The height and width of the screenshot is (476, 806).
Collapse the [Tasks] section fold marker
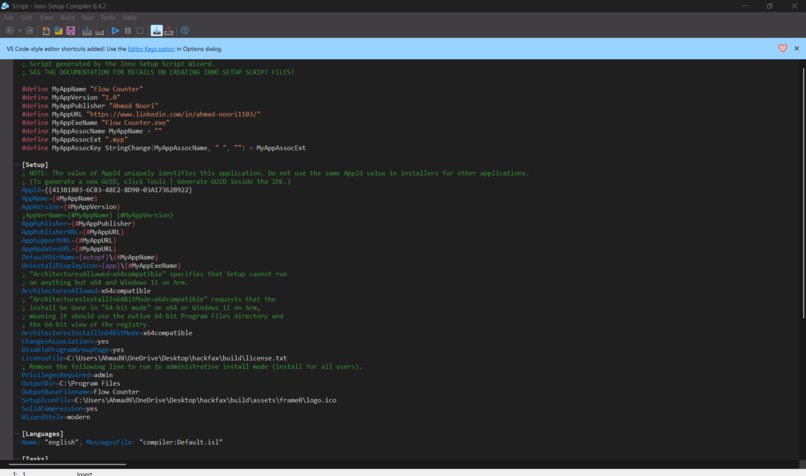(x=17, y=458)
